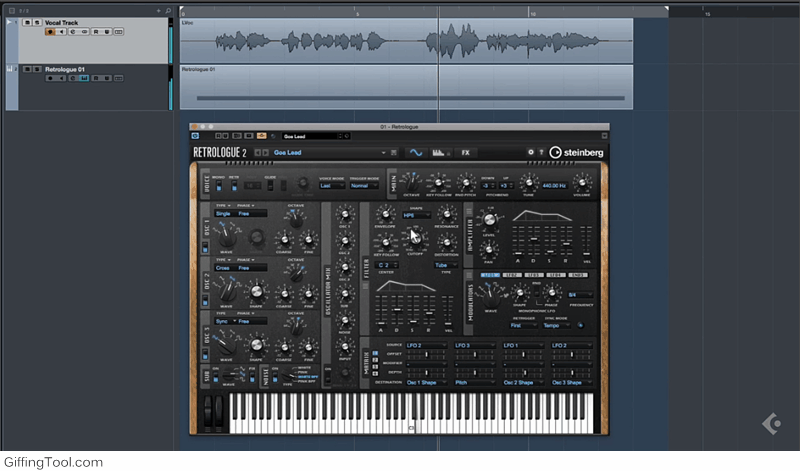This screenshot has height=471, width=800.
Task: Toggle the OSC 3 on/off switch
Action: pos(205,354)
